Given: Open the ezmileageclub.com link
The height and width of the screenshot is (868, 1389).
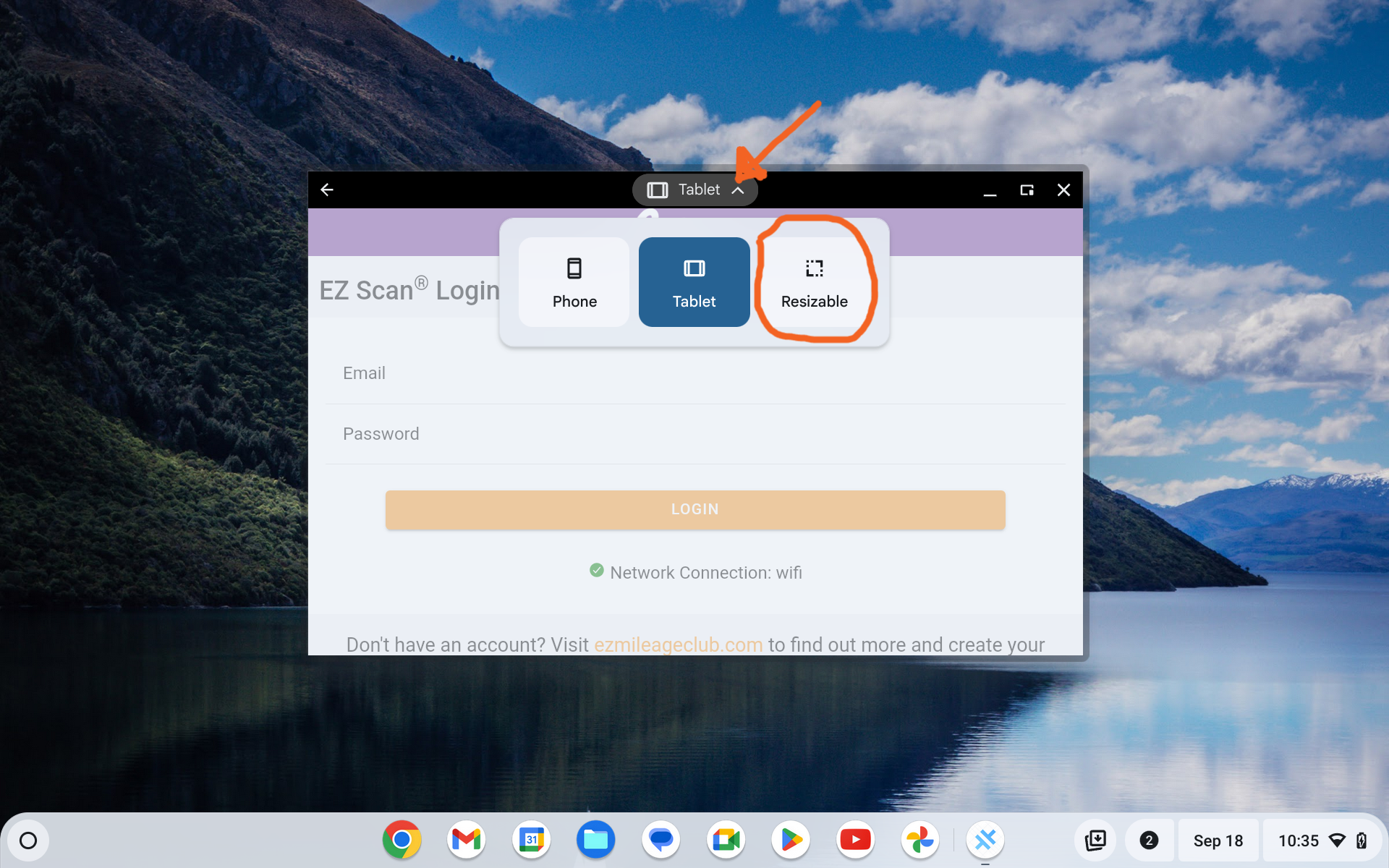Looking at the screenshot, I should pyautogui.click(x=678, y=644).
